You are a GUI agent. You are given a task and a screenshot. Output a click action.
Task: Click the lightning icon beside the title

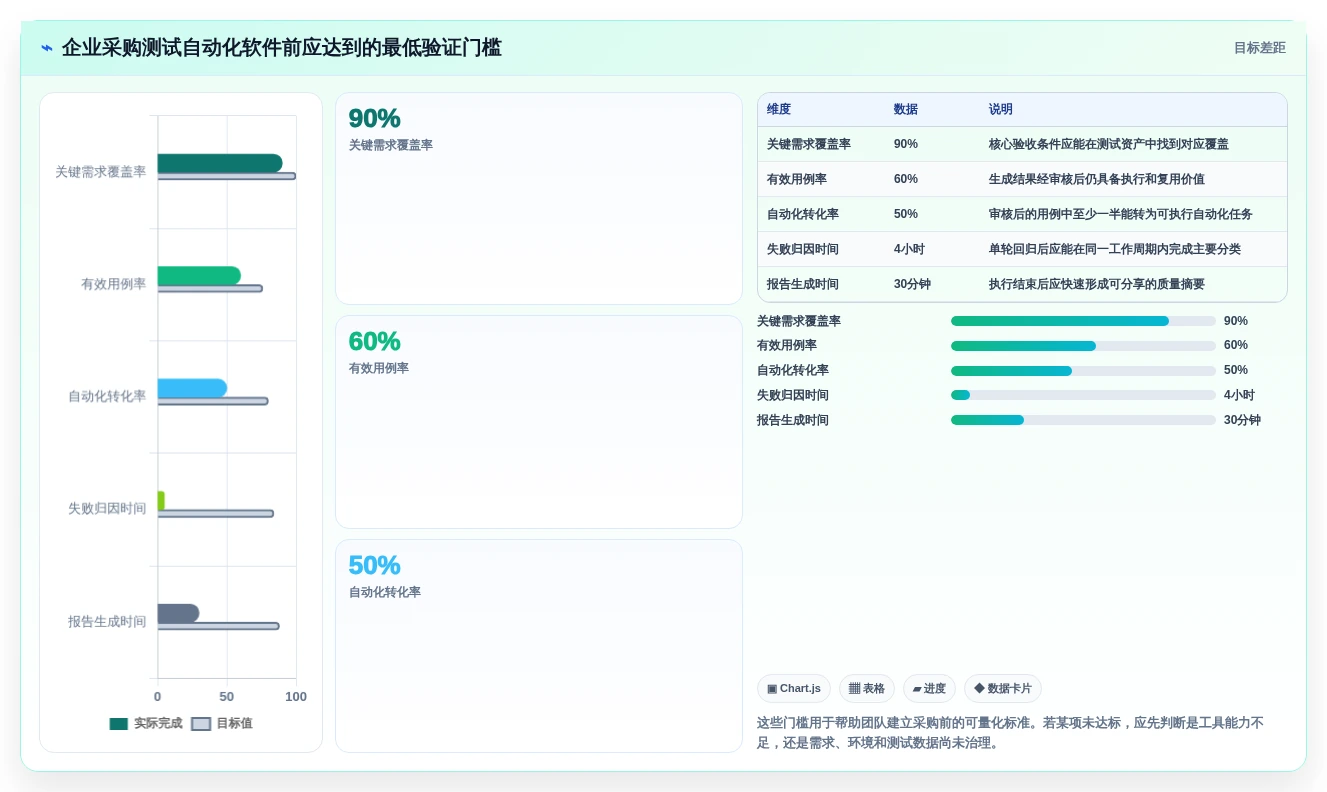coord(46,48)
